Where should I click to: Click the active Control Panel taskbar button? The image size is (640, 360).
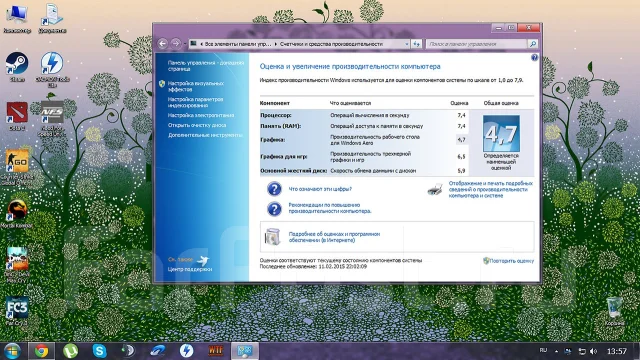245,351
